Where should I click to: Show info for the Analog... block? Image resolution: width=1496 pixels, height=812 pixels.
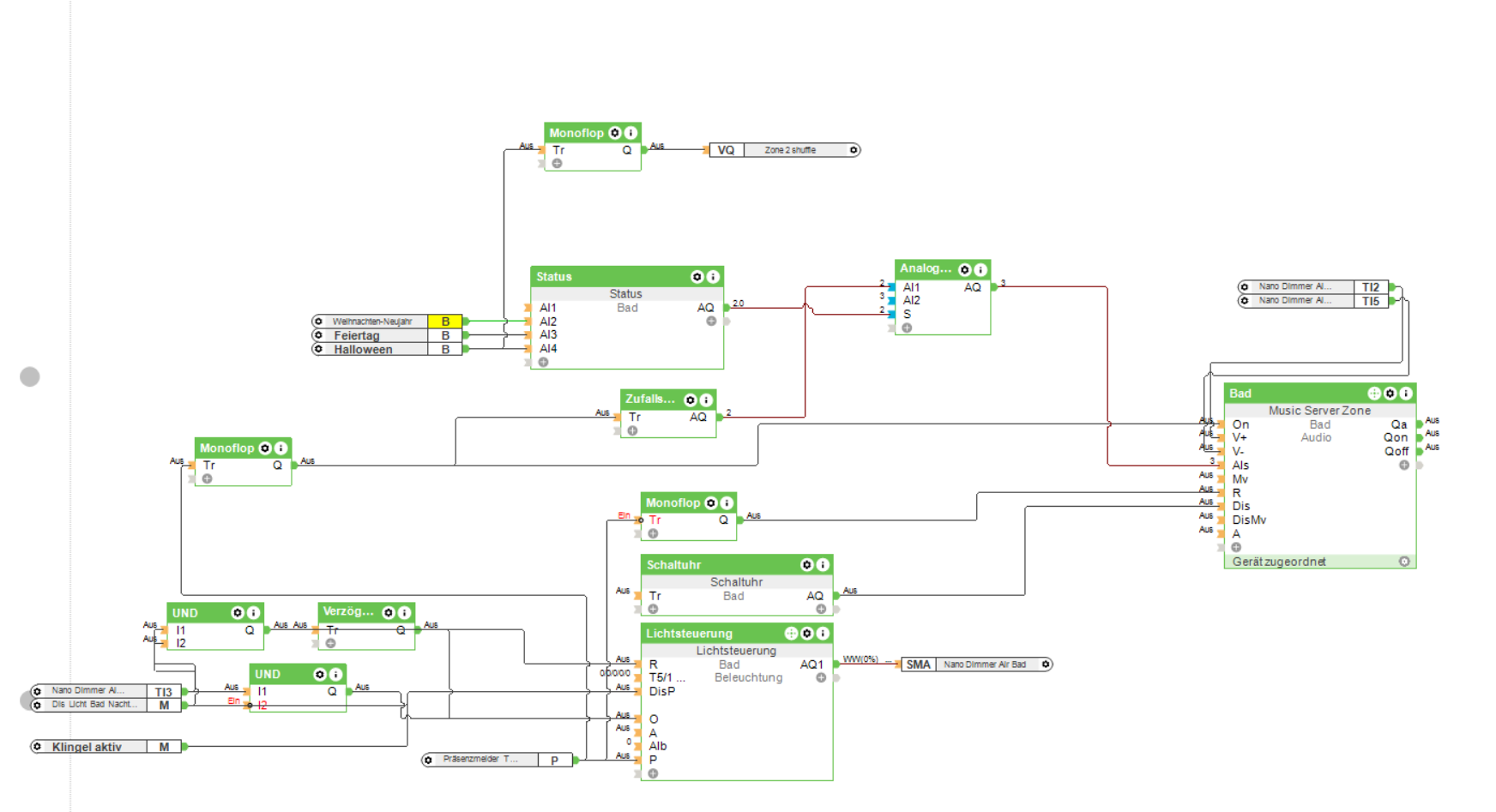pyautogui.click(x=980, y=269)
